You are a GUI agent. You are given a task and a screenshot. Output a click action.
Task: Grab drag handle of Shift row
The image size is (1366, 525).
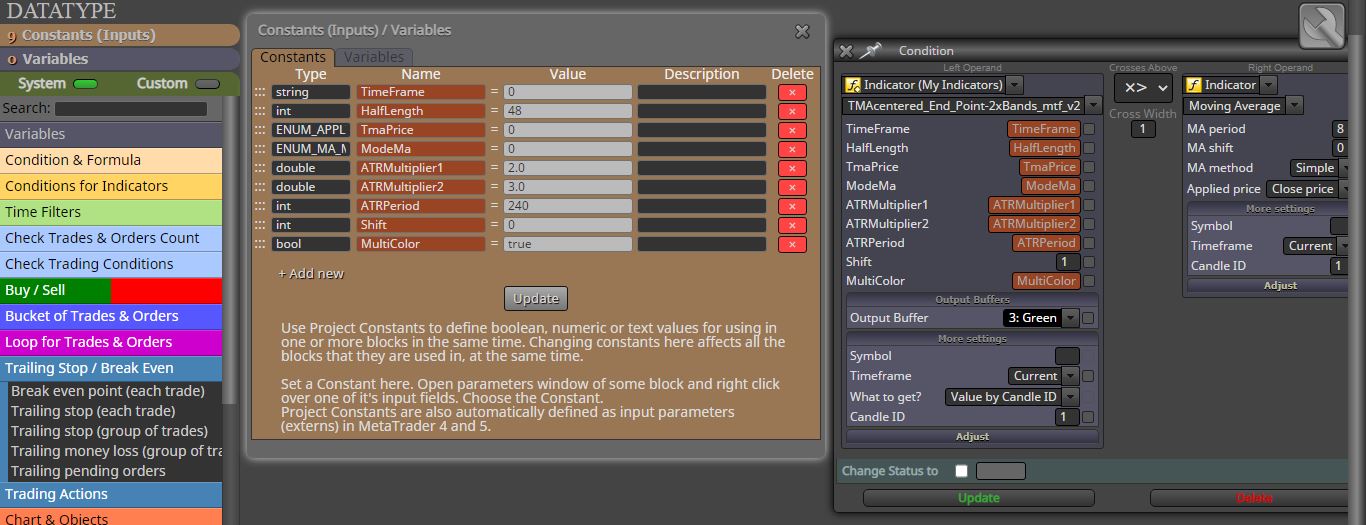pos(260,225)
